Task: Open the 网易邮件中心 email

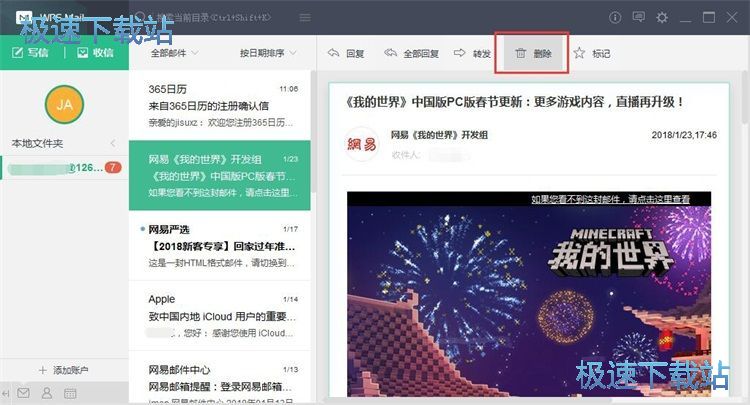Action: coord(220,378)
